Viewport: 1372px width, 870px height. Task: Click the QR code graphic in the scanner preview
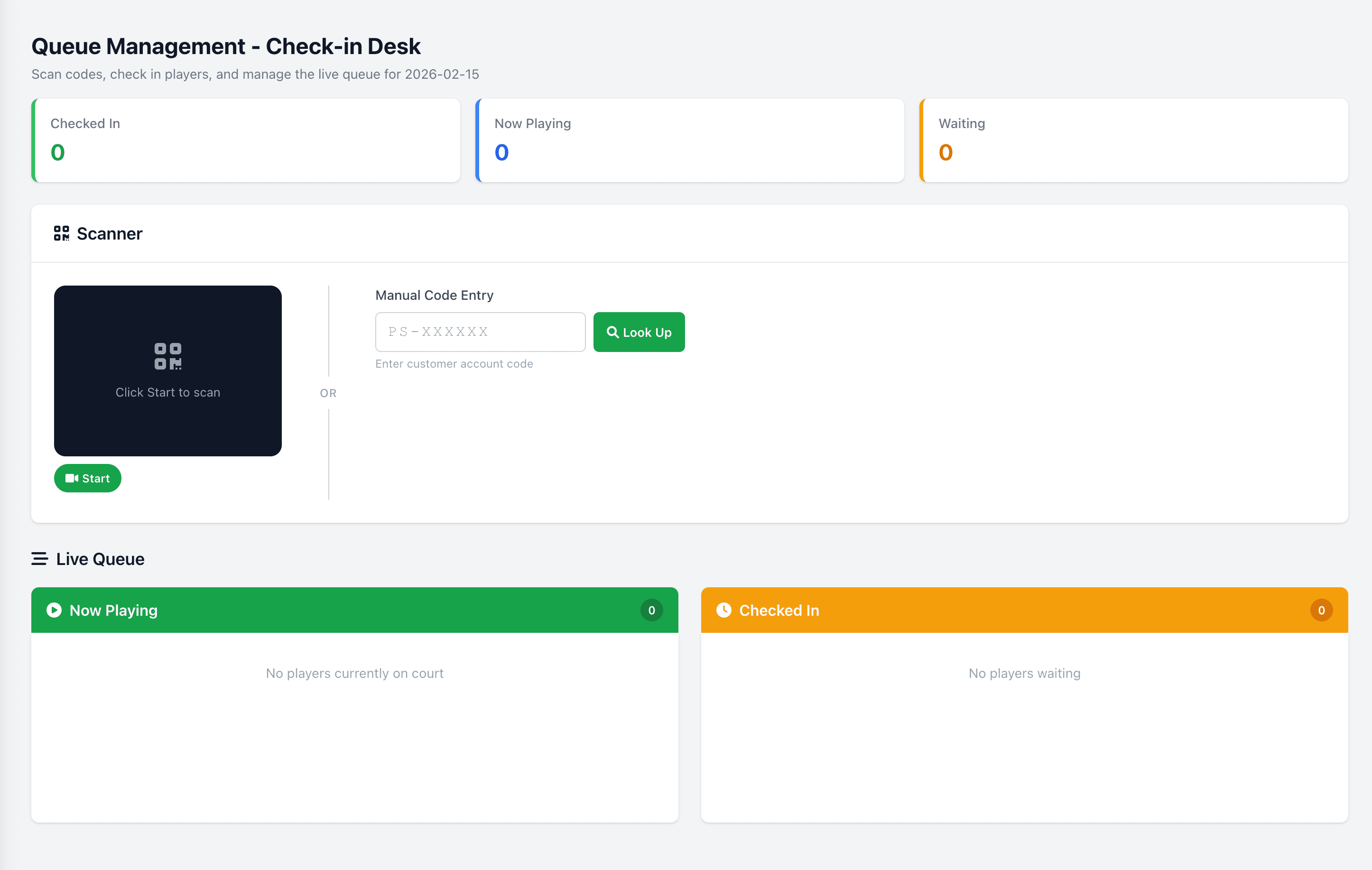(x=167, y=357)
